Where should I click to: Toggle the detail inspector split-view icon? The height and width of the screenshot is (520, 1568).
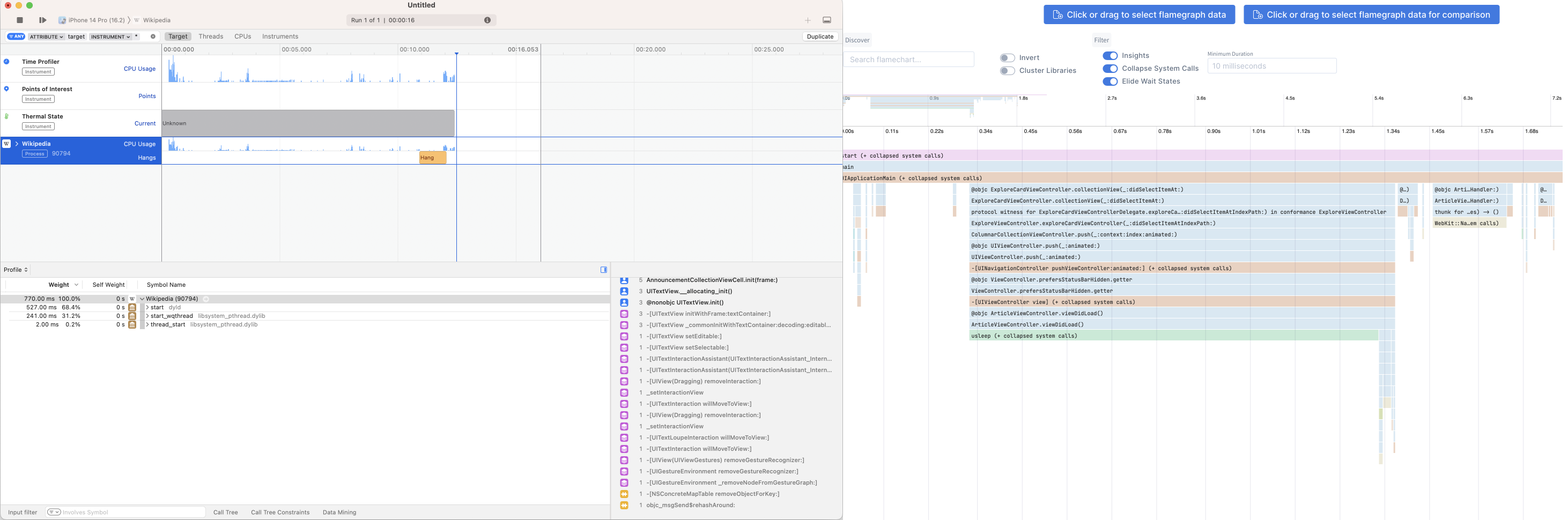point(604,270)
